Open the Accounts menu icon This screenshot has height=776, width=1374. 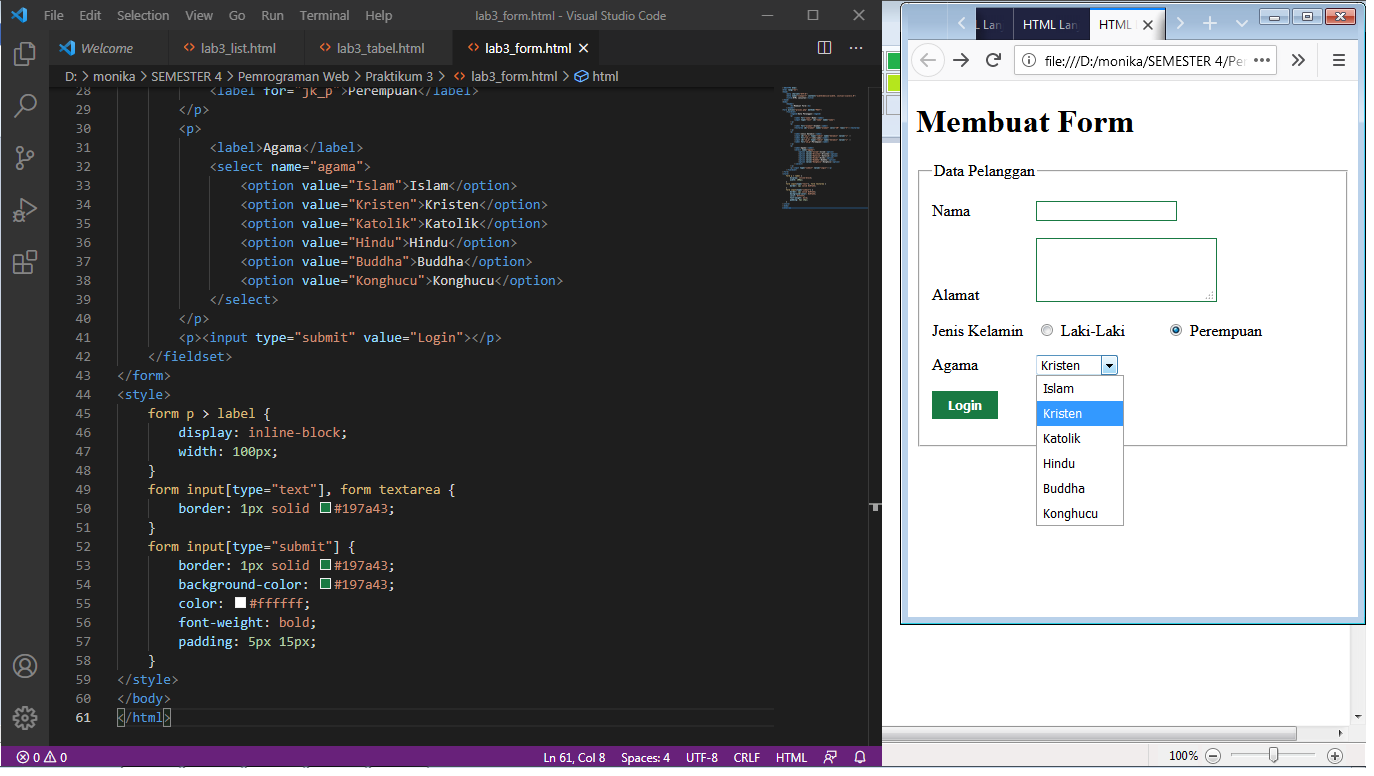click(x=25, y=666)
